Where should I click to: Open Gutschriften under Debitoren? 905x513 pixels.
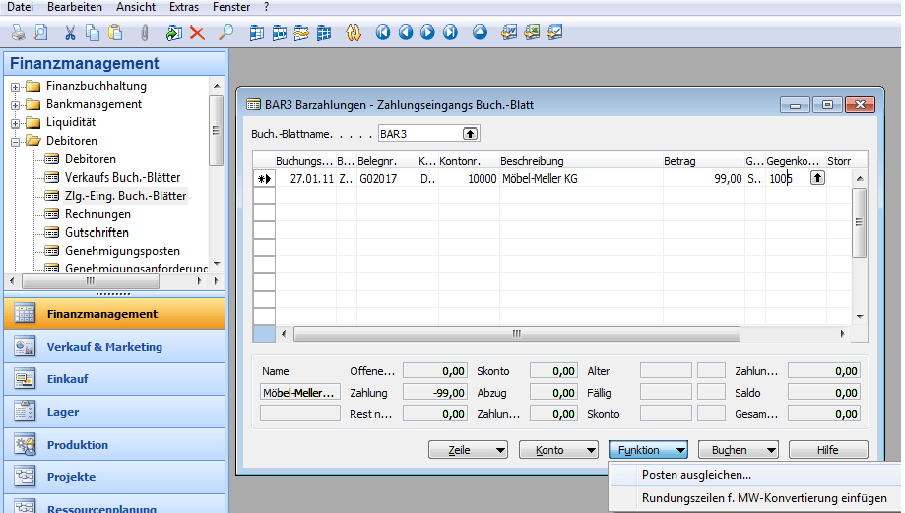[x=96, y=233]
